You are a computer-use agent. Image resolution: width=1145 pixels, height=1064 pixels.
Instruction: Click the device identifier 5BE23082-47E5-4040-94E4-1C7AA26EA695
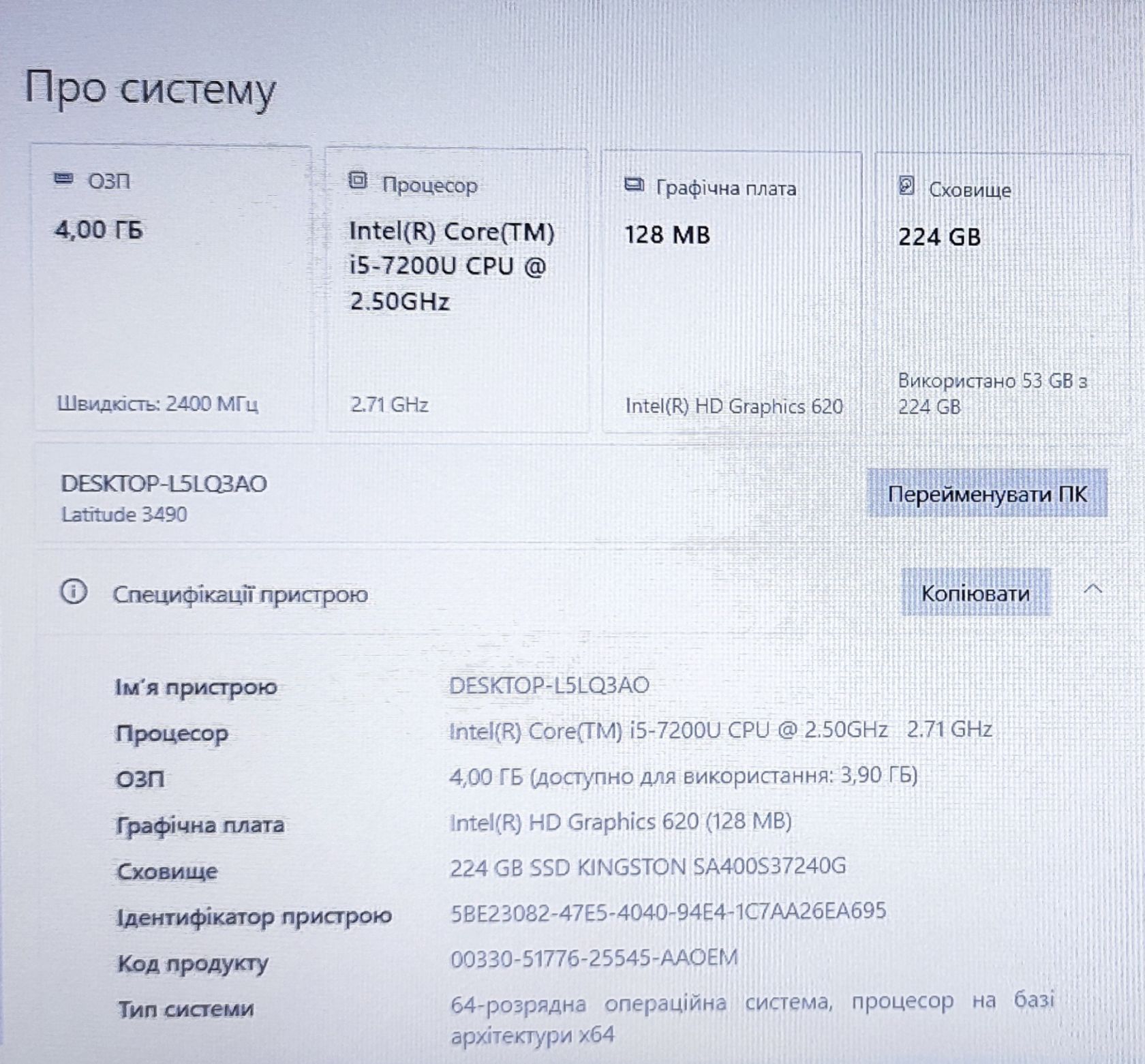tap(668, 912)
